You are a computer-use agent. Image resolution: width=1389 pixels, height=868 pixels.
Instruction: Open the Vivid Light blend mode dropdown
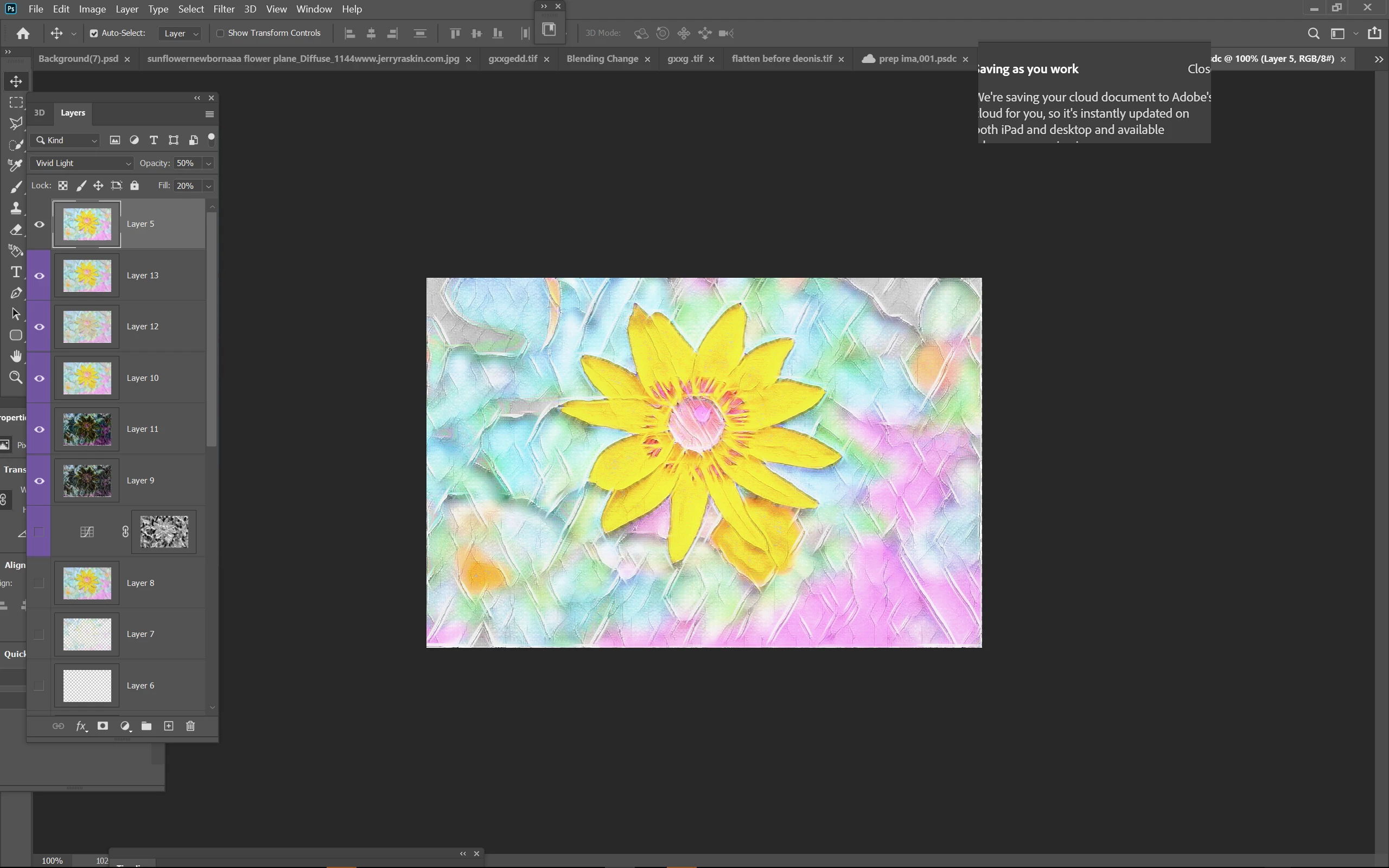[x=81, y=163]
